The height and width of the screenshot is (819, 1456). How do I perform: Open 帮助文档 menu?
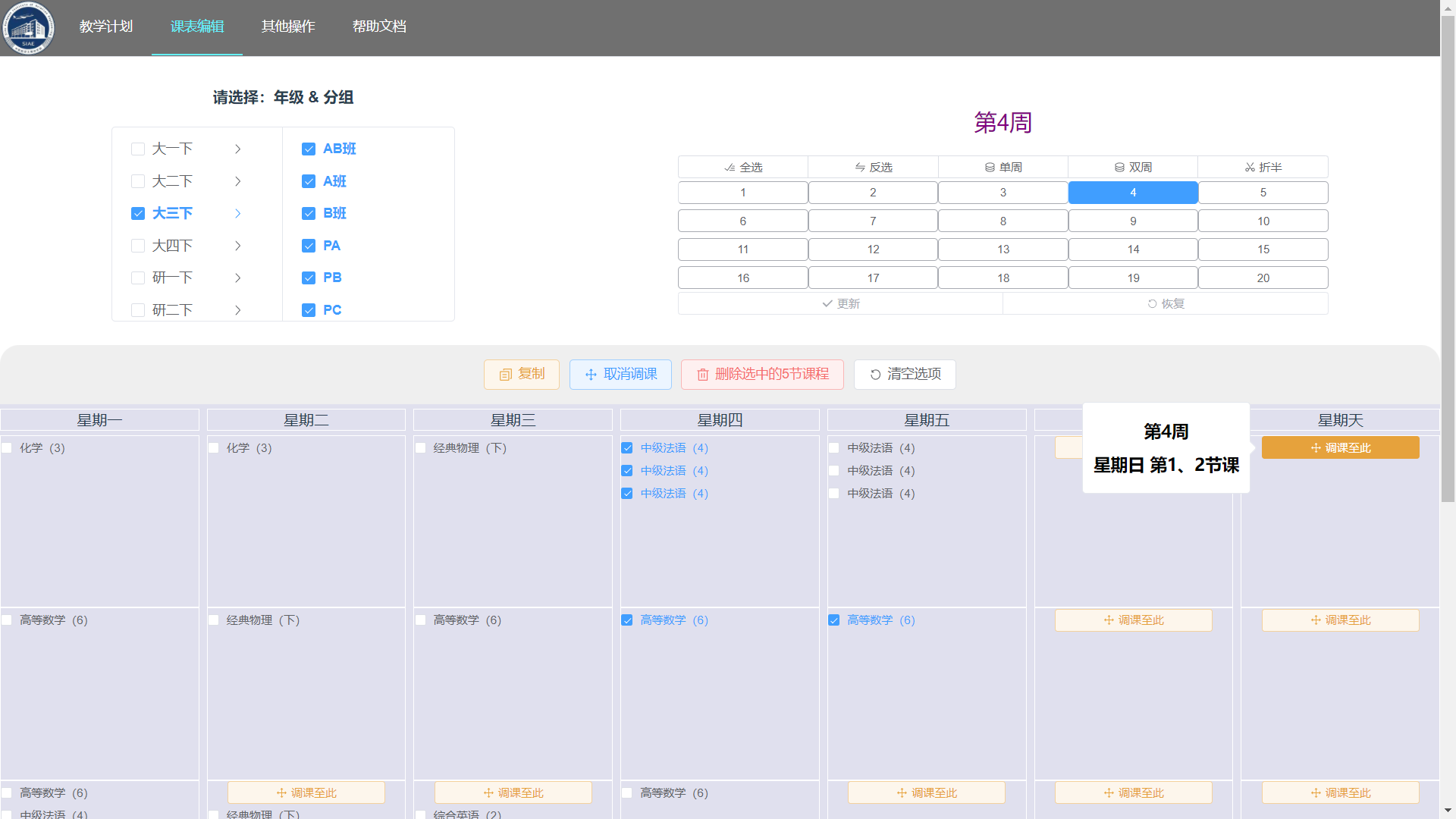pos(379,27)
